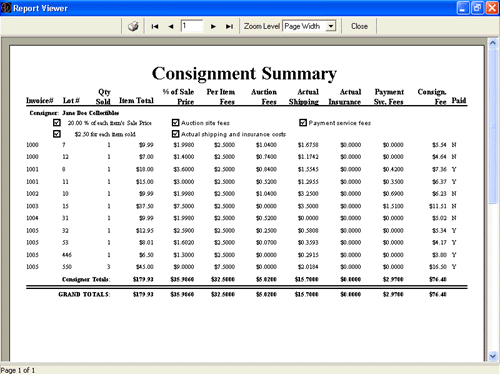
Task: Click the $45.00 item total cell
Action: [145, 267]
